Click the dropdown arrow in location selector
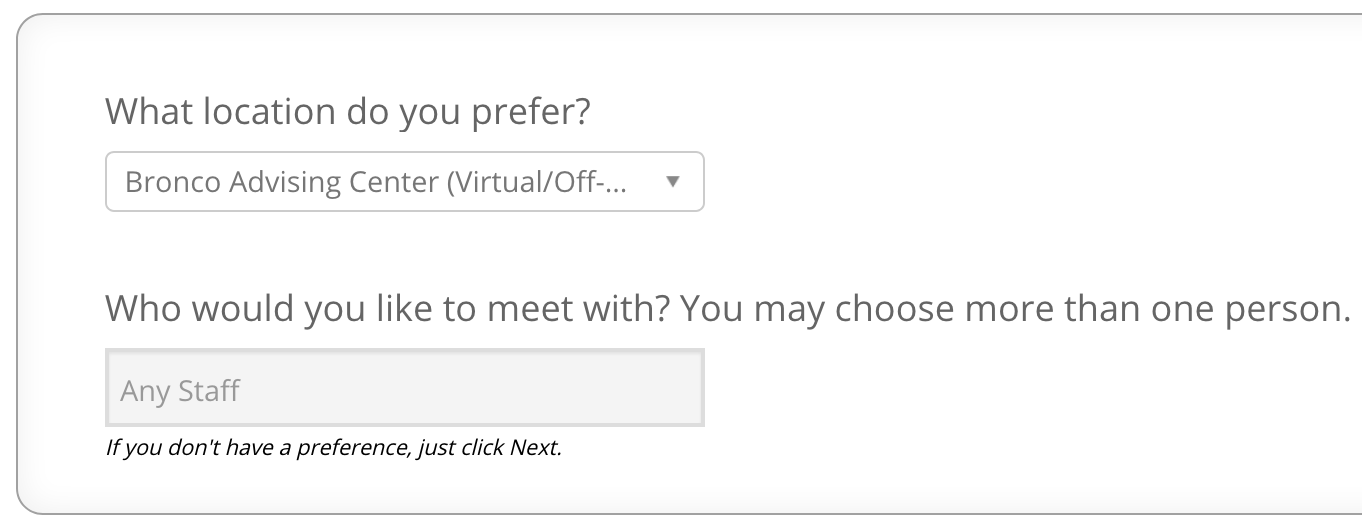 click(x=673, y=182)
